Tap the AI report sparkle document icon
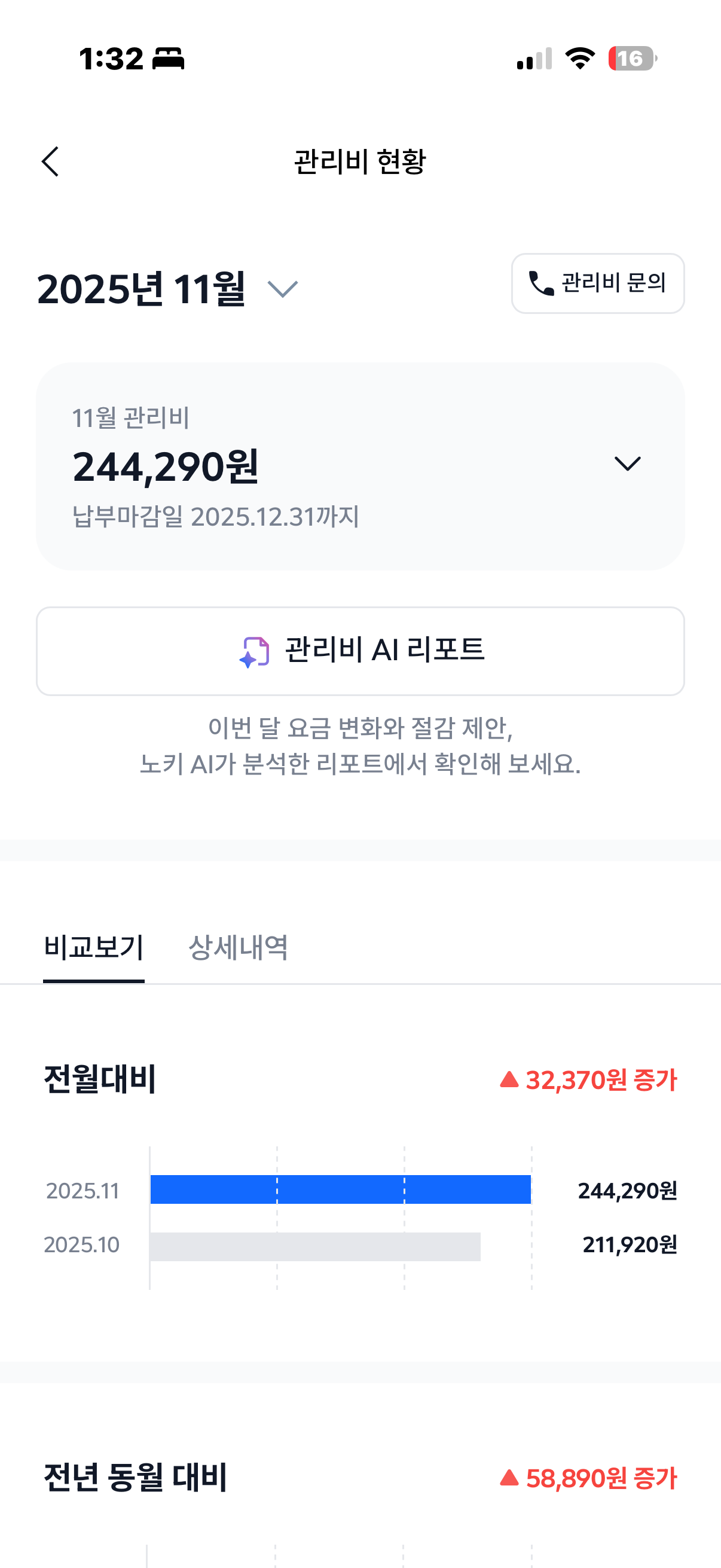This screenshot has height=1568, width=721. pyautogui.click(x=254, y=652)
